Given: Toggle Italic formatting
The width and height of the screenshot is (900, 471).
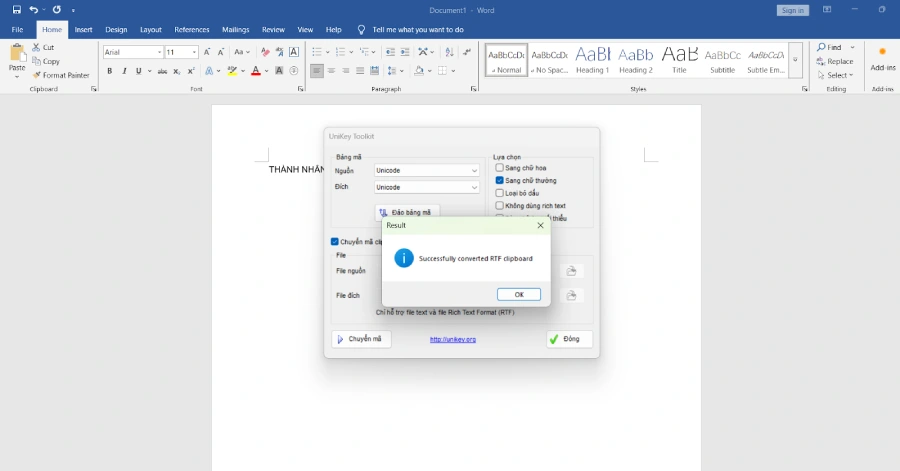Looking at the screenshot, I should (x=124, y=71).
